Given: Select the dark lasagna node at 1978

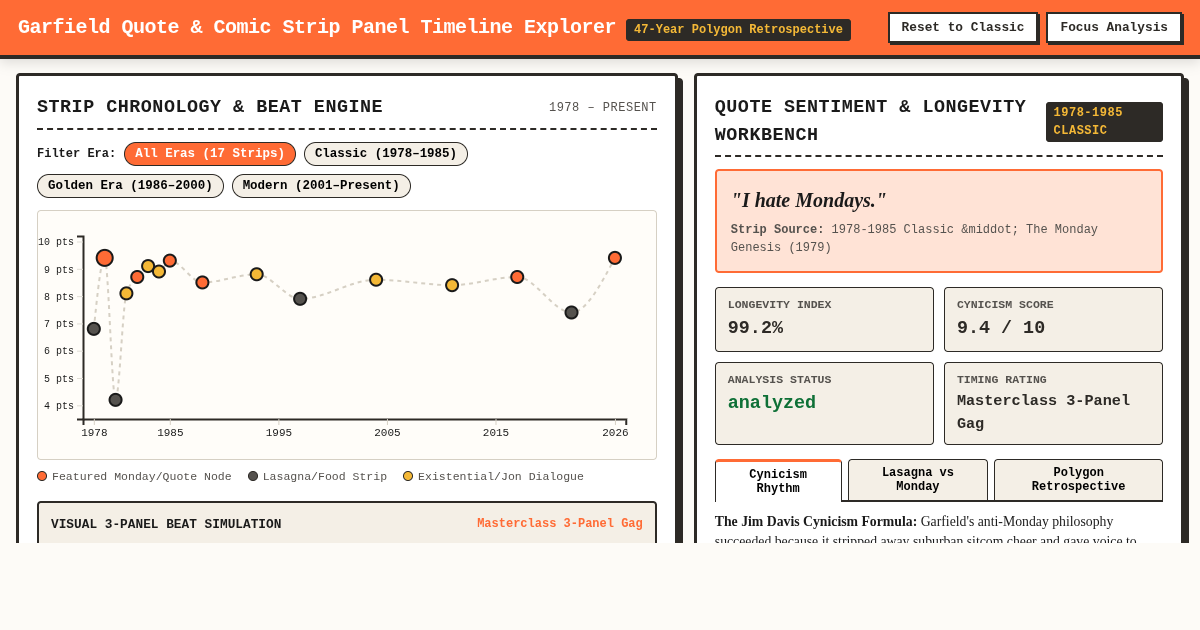Looking at the screenshot, I should click(x=94, y=329).
